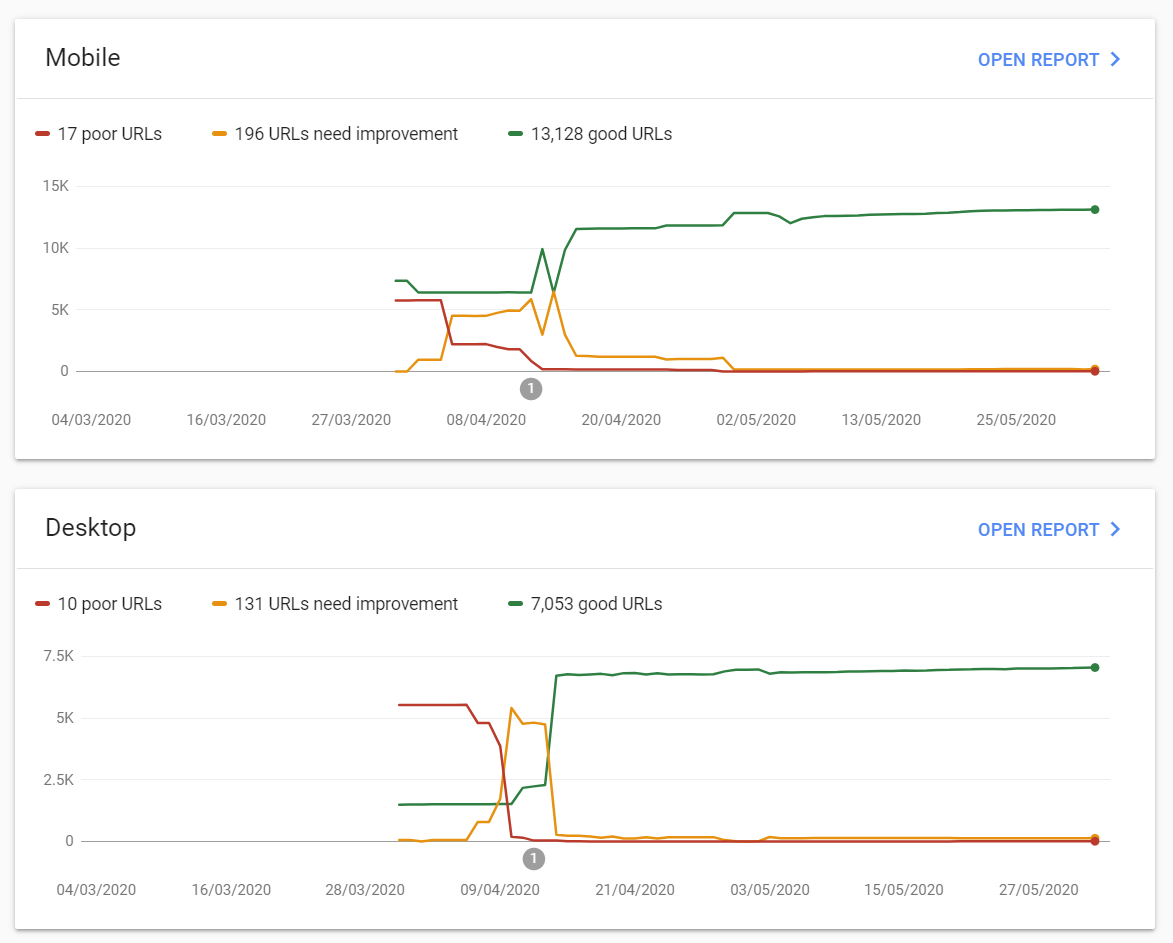Click the orange swatch next to 131 URLs need improvement
This screenshot has height=943, width=1173.
219,603
